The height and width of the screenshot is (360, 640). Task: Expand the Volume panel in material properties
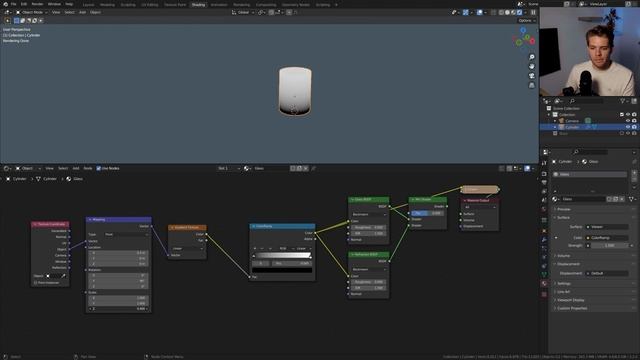563,256
